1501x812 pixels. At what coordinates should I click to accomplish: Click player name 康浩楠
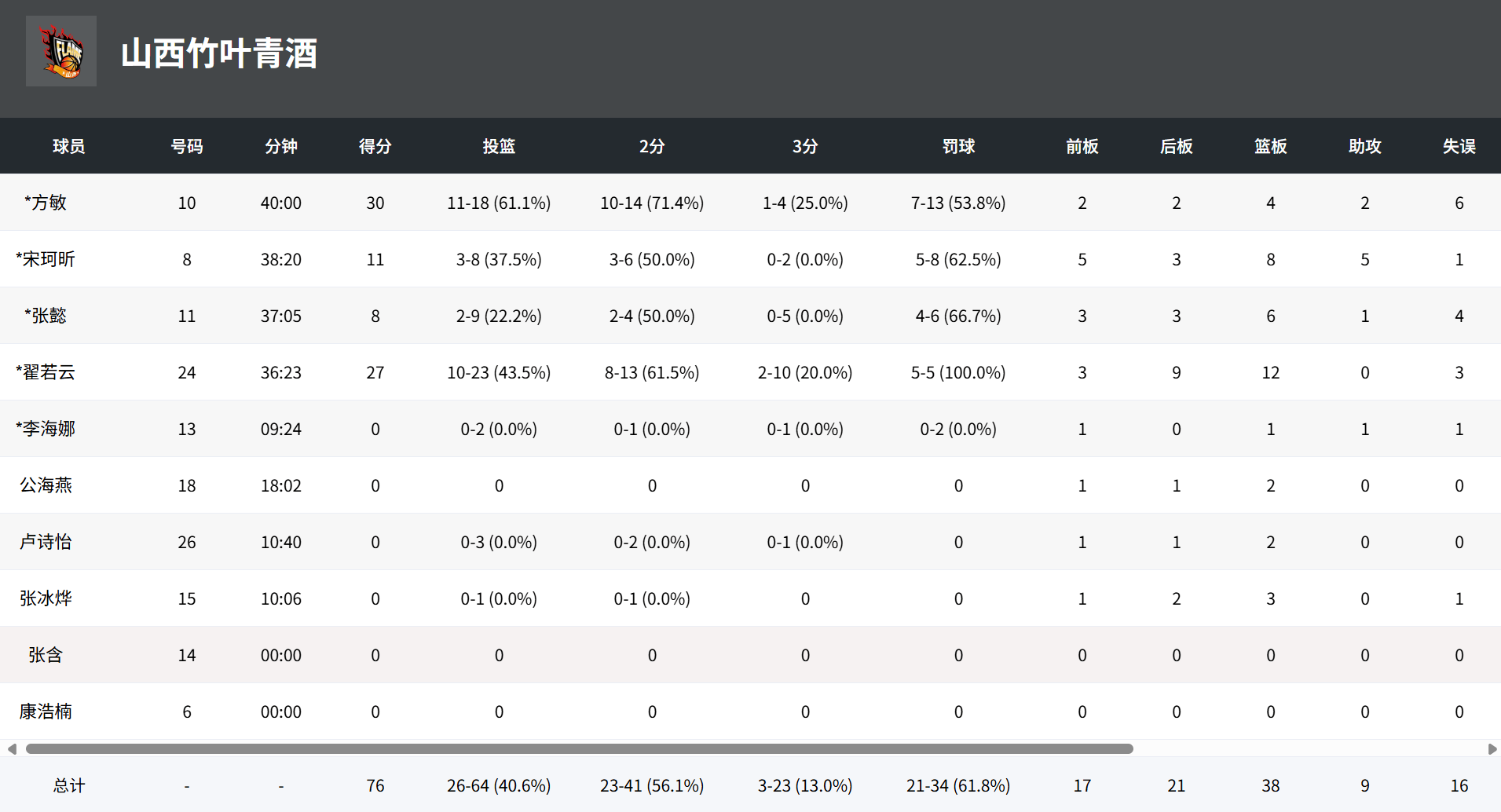coord(46,711)
